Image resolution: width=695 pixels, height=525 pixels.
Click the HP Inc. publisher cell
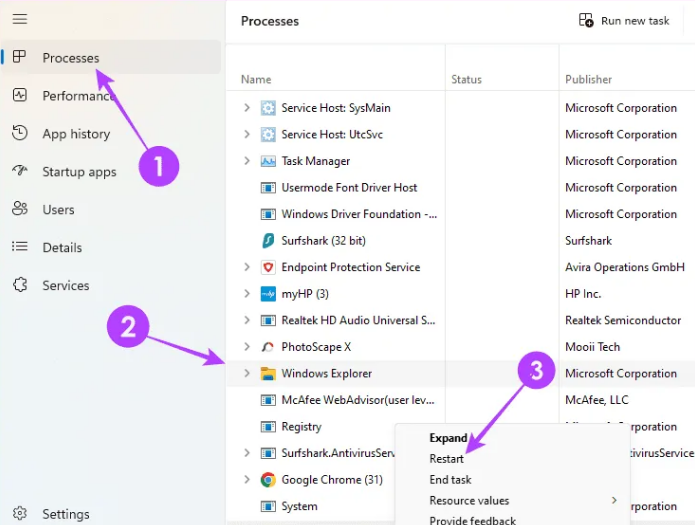583,294
